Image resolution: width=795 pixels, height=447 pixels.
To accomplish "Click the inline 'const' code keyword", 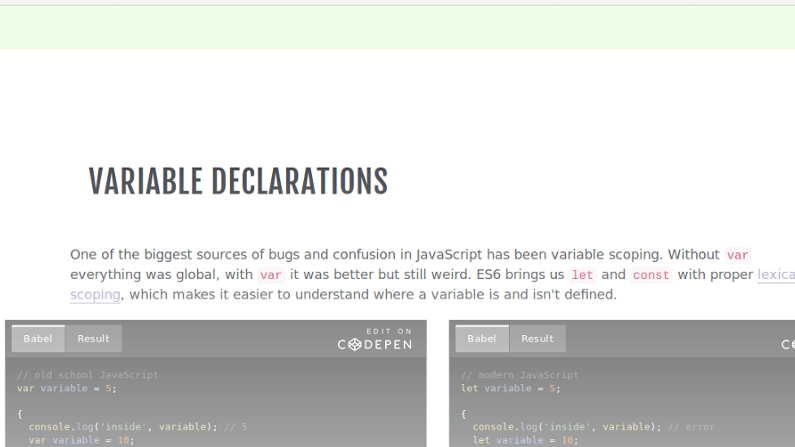I will pos(651,275).
